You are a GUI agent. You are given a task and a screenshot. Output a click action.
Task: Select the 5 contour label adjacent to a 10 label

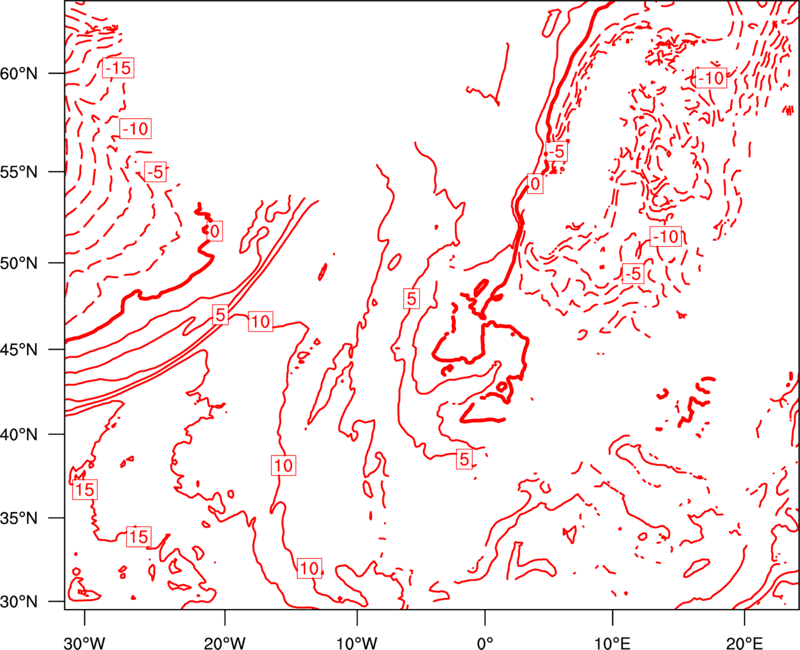coord(220,315)
